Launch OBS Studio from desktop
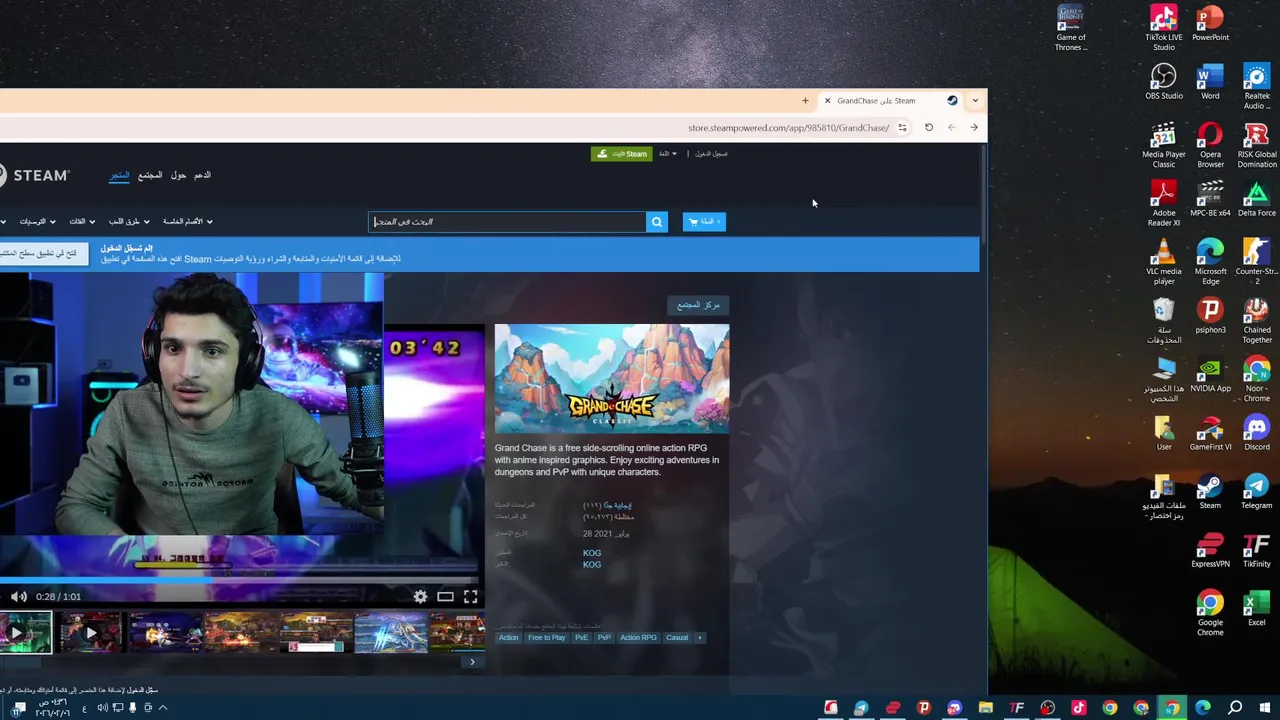1280x720 pixels. pyautogui.click(x=1164, y=82)
